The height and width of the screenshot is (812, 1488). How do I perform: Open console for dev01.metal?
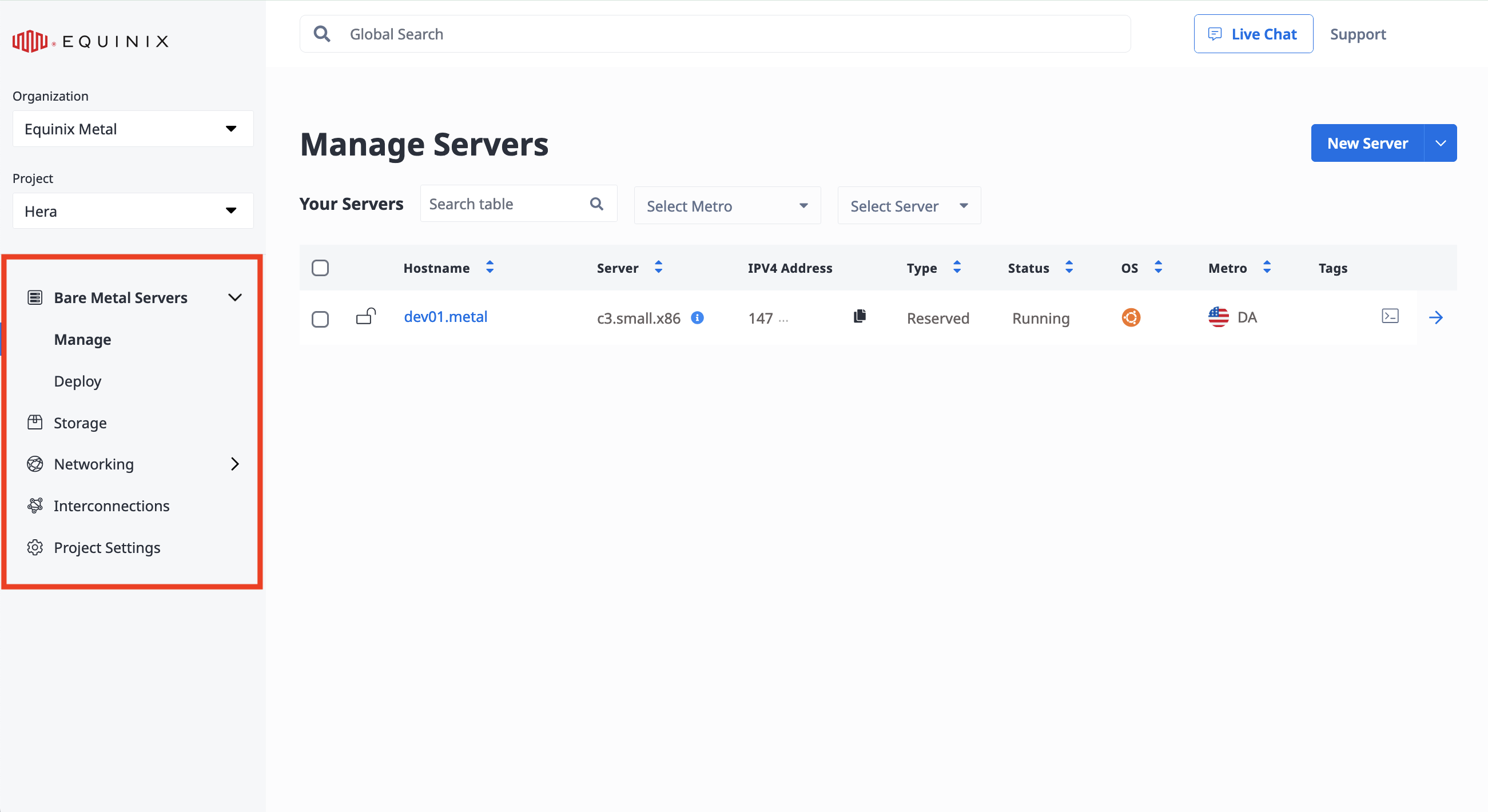(x=1390, y=316)
